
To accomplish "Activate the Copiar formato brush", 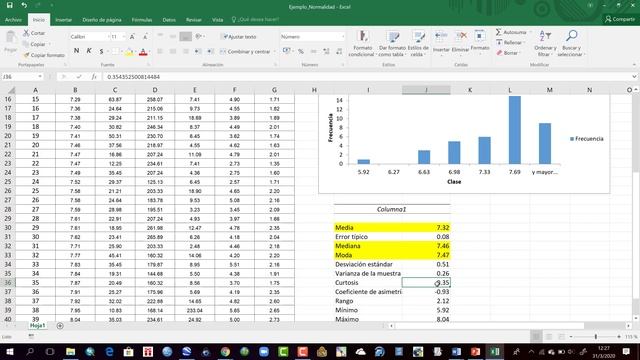I will pyautogui.click(x=44, y=55).
